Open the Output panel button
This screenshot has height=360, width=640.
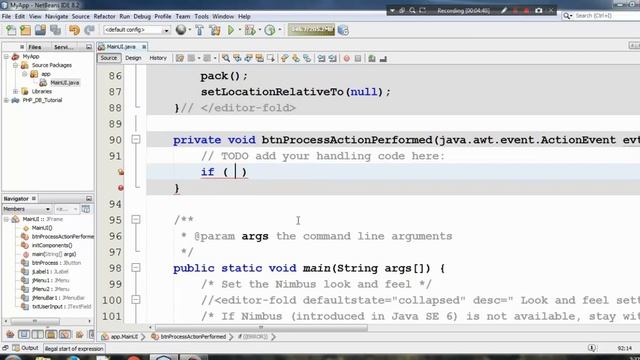tap(25, 348)
